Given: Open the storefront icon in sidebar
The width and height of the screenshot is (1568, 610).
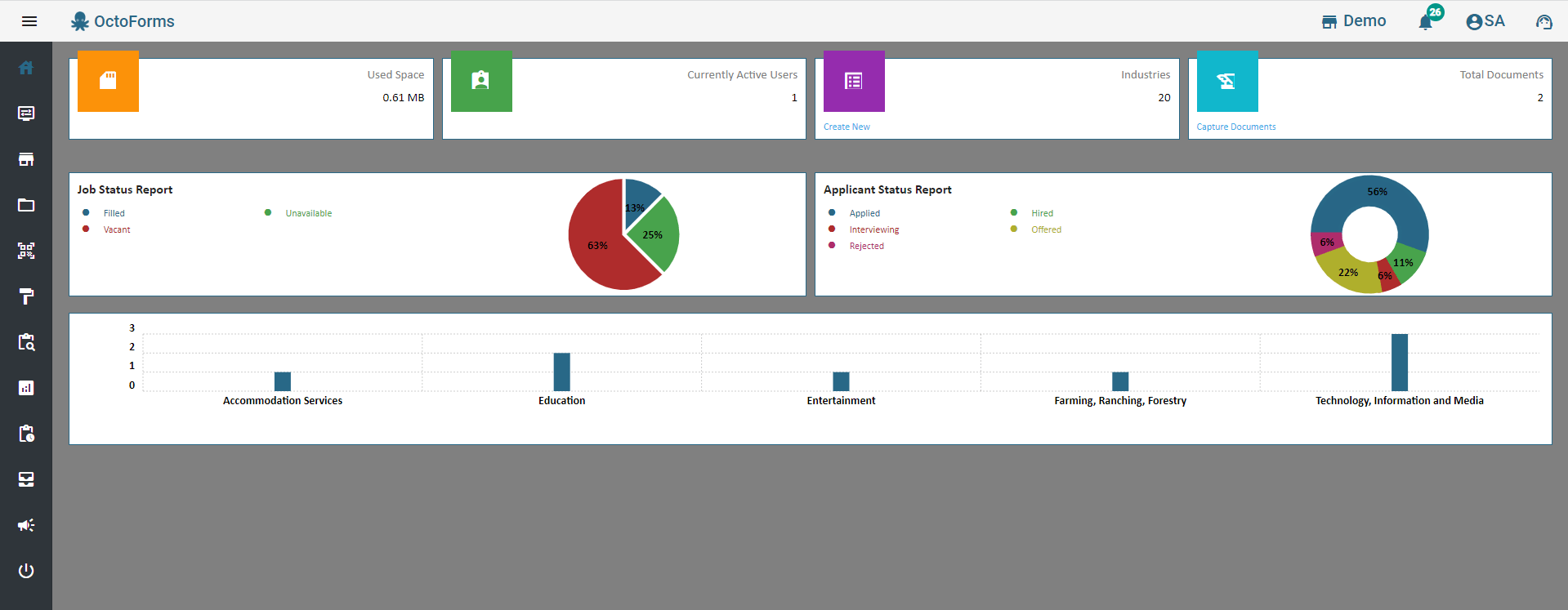Looking at the screenshot, I should (x=26, y=159).
